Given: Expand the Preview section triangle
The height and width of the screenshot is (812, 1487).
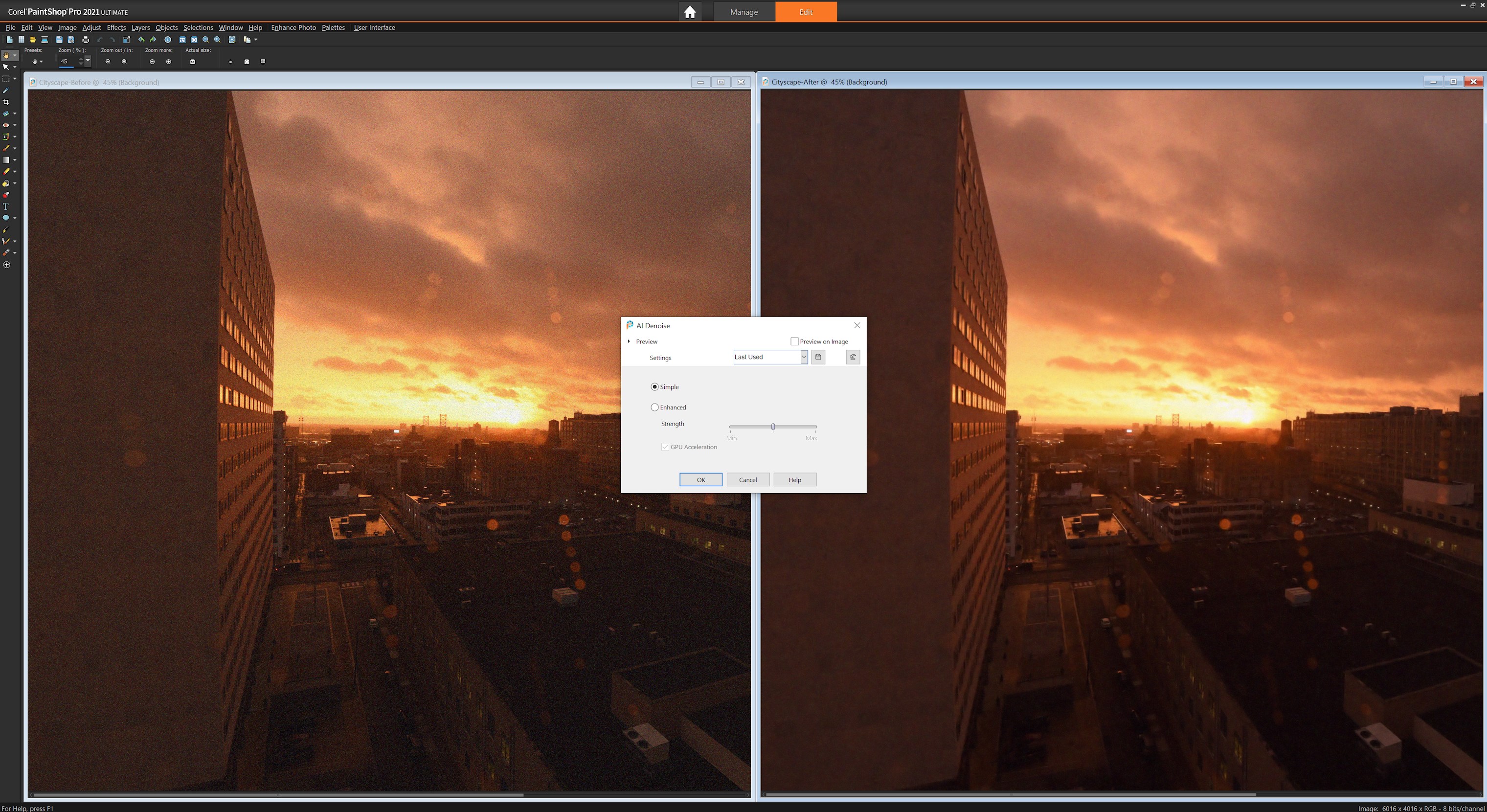Looking at the screenshot, I should (x=629, y=341).
